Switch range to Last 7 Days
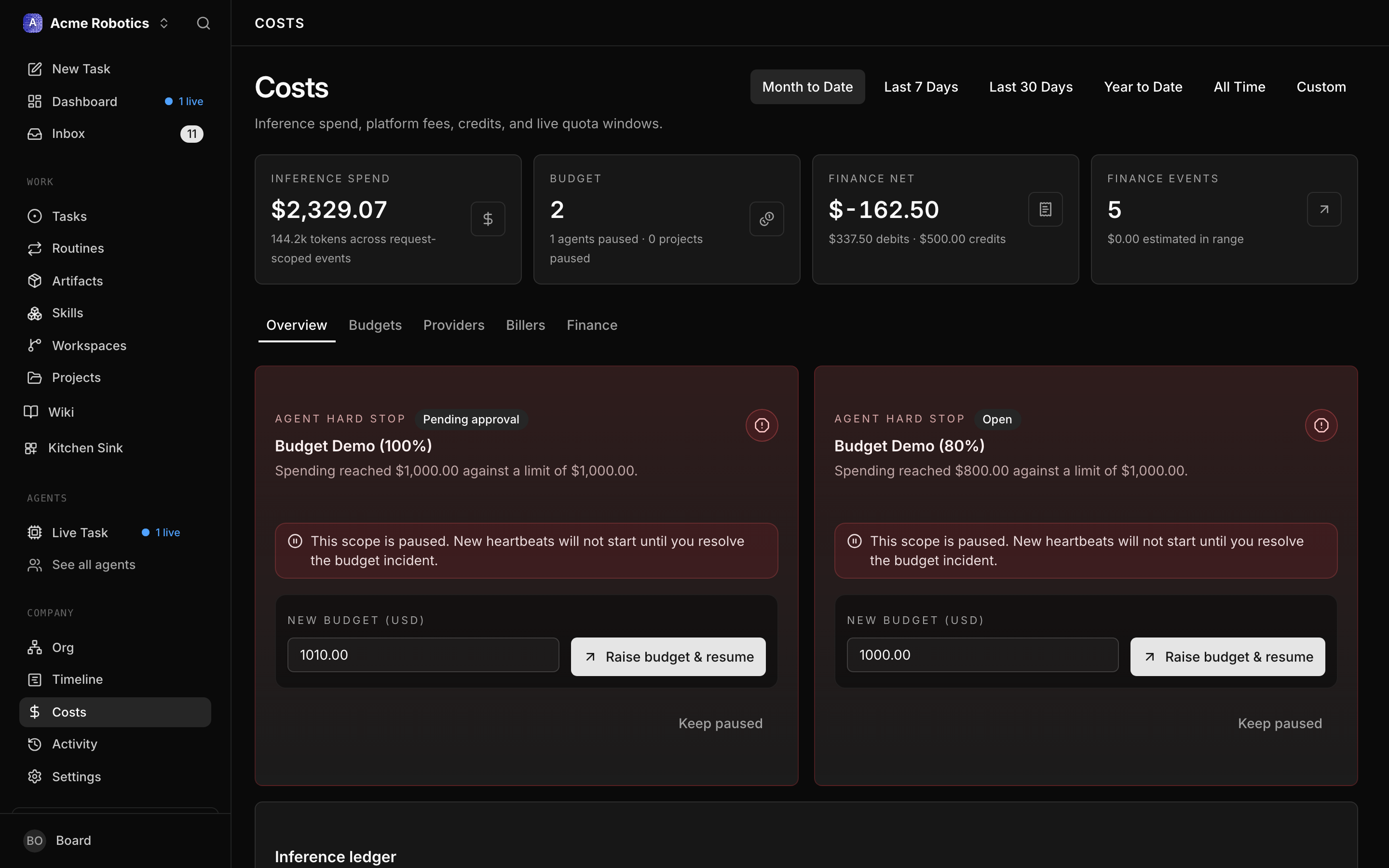The width and height of the screenshot is (1389, 868). pyautogui.click(x=921, y=87)
